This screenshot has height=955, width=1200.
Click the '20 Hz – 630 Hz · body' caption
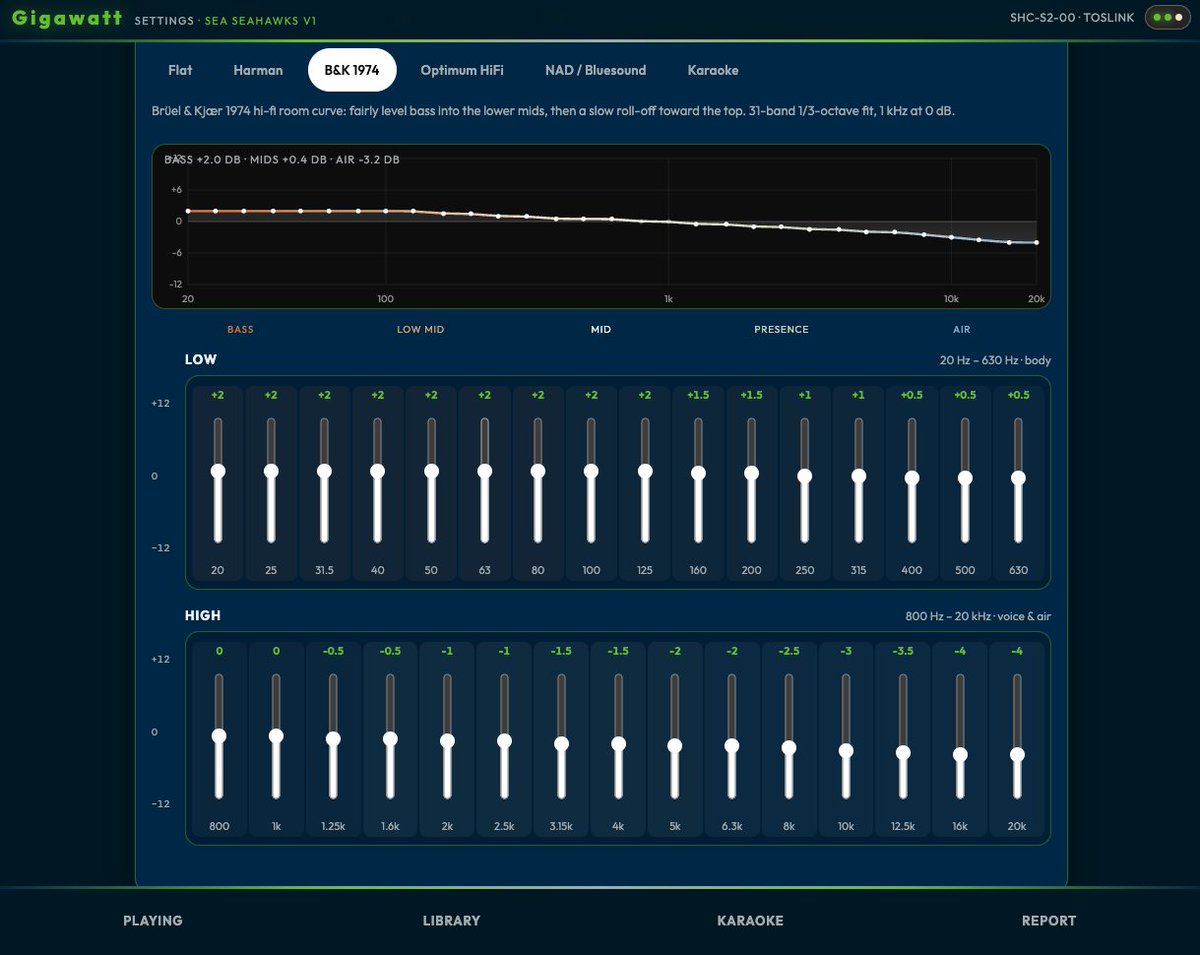coord(995,360)
